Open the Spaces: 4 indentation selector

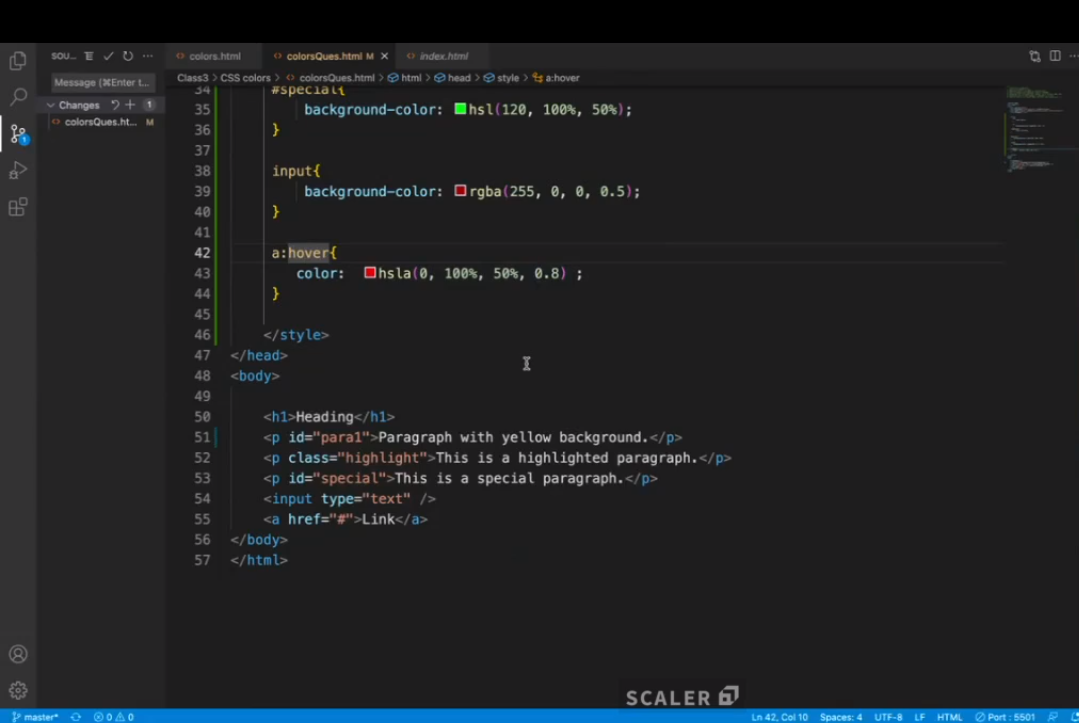tap(840, 717)
